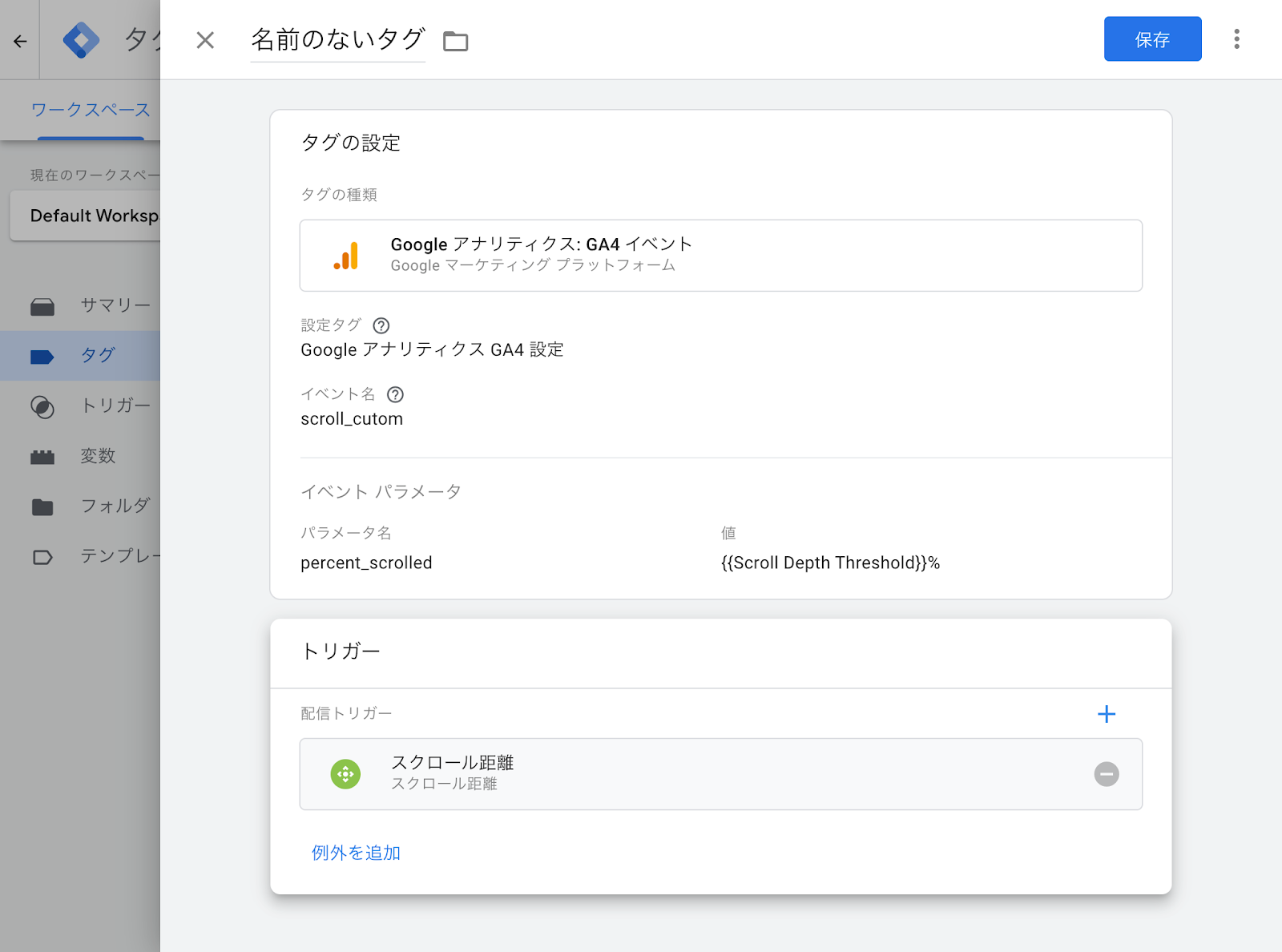Click the サマリー sidebar icon
The width and height of the screenshot is (1282, 952).
tap(42, 306)
